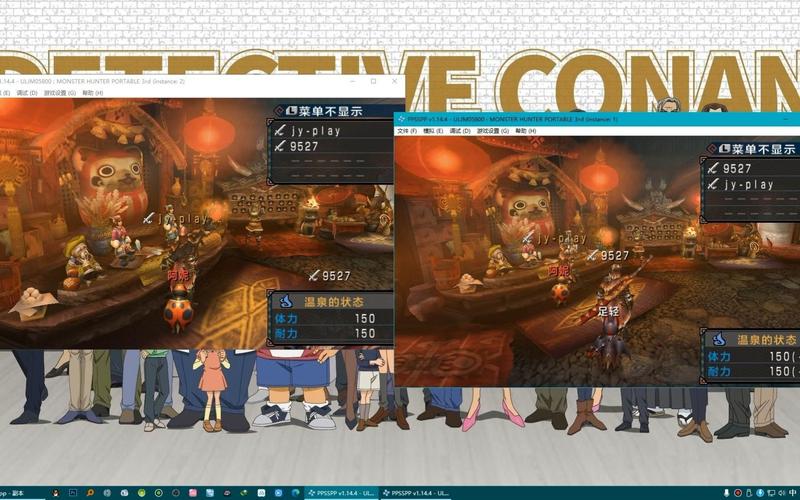Select 9527 in Instance 2 player list

[304, 147]
